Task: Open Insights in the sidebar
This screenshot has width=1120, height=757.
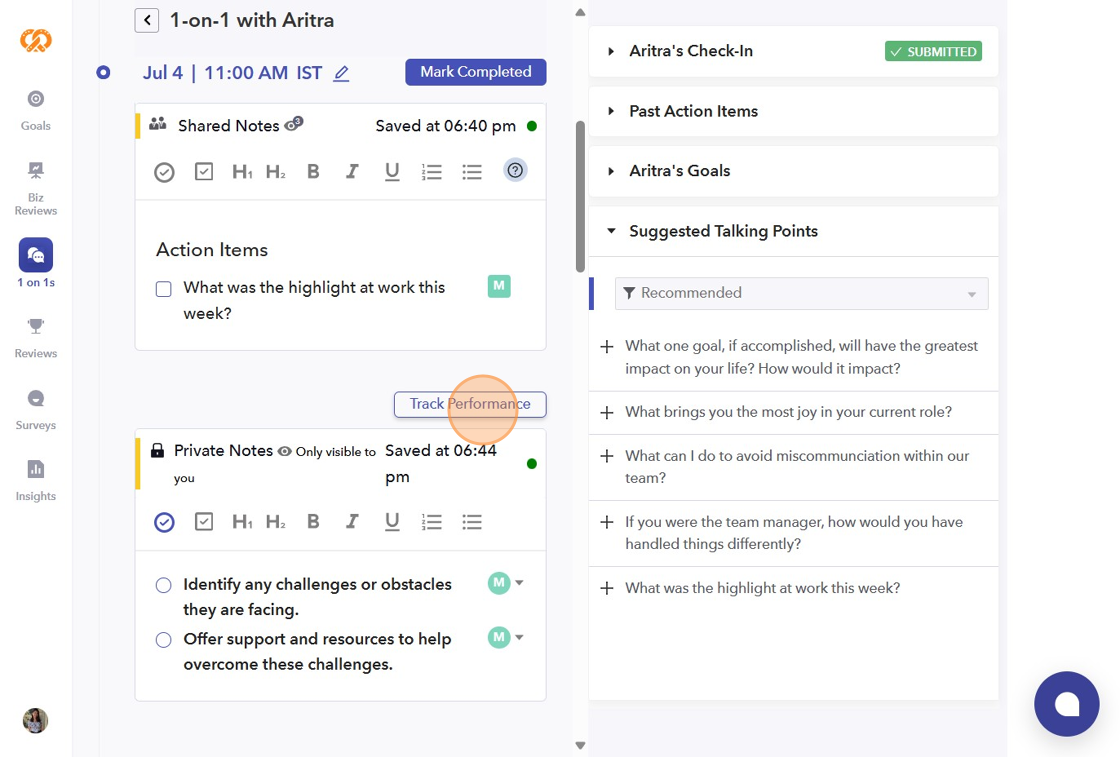Action: click(36, 481)
